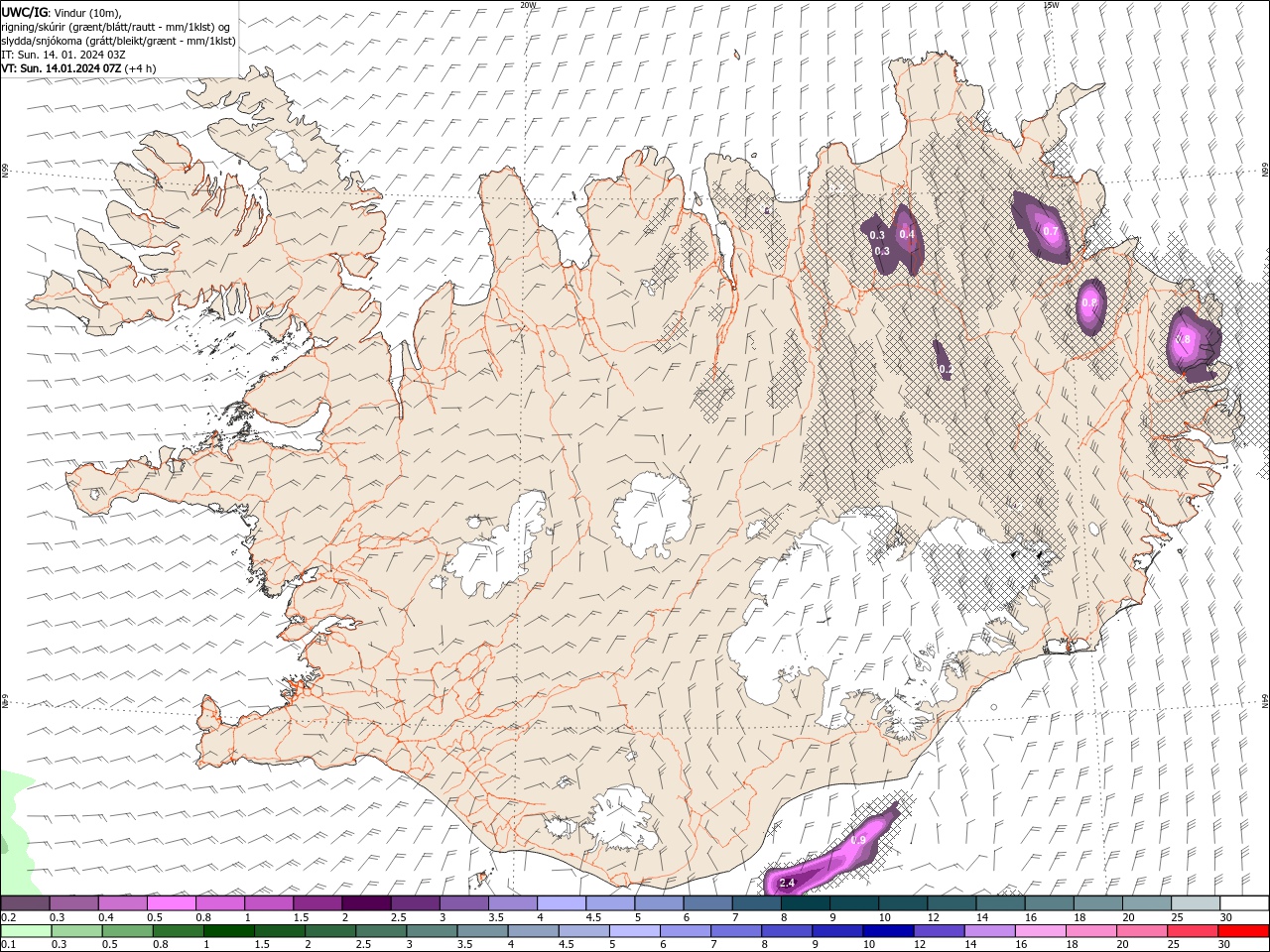Click the 0.8 value on the east coast blob
This screenshot has height=952, width=1270.
click(x=1183, y=339)
